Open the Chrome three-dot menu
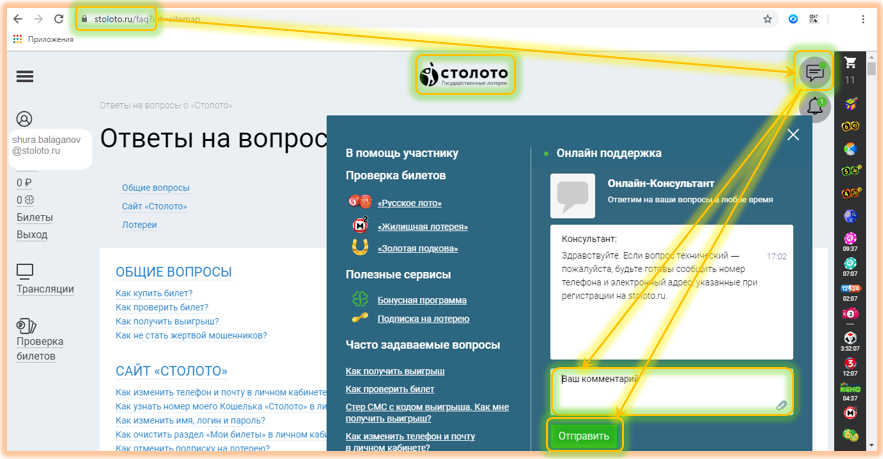This screenshot has height=459, width=883. [863, 19]
